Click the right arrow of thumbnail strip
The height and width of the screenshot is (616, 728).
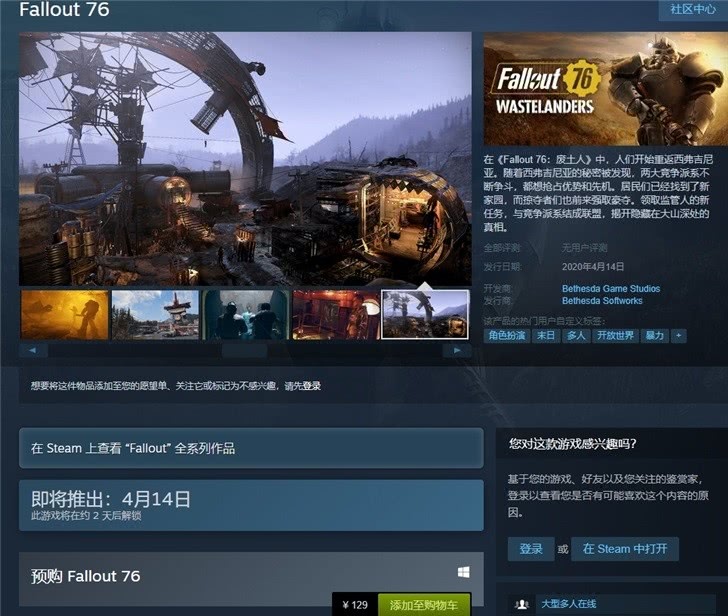pyautogui.click(x=457, y=351)
